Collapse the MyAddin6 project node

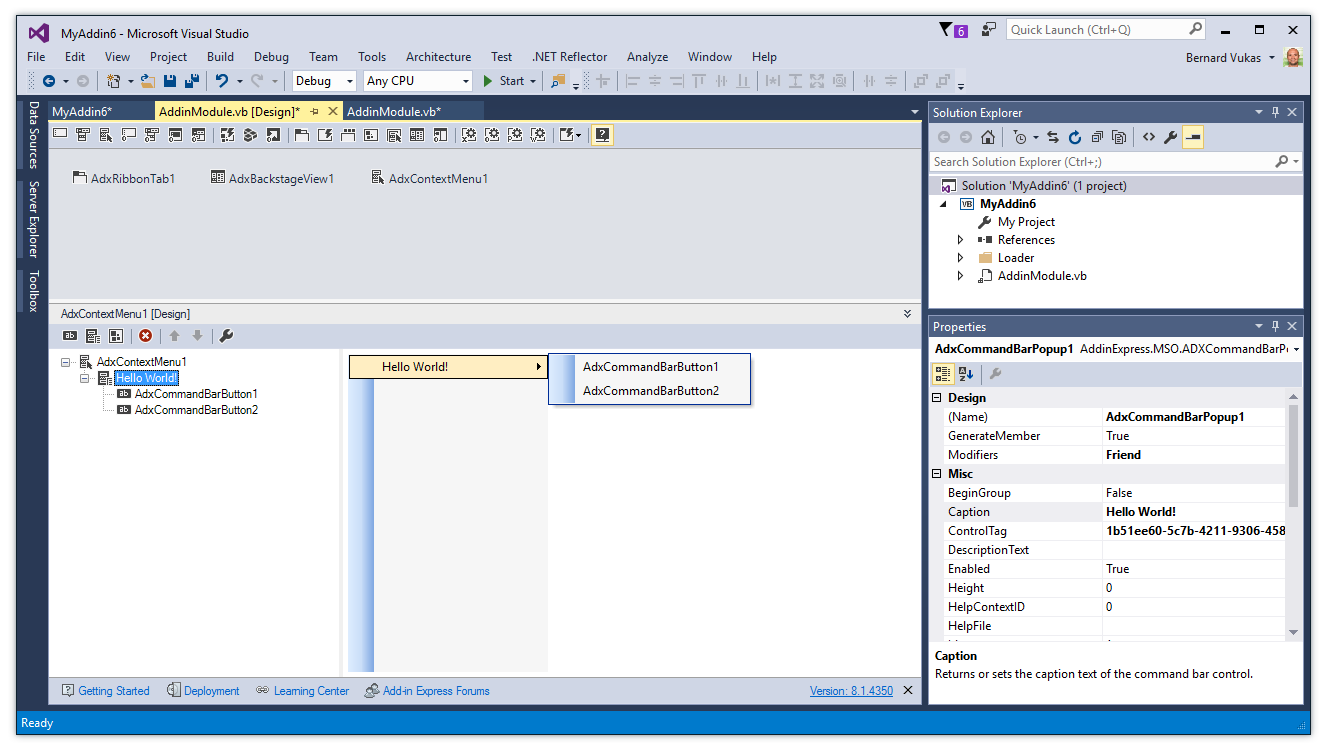tap(942, 204)
